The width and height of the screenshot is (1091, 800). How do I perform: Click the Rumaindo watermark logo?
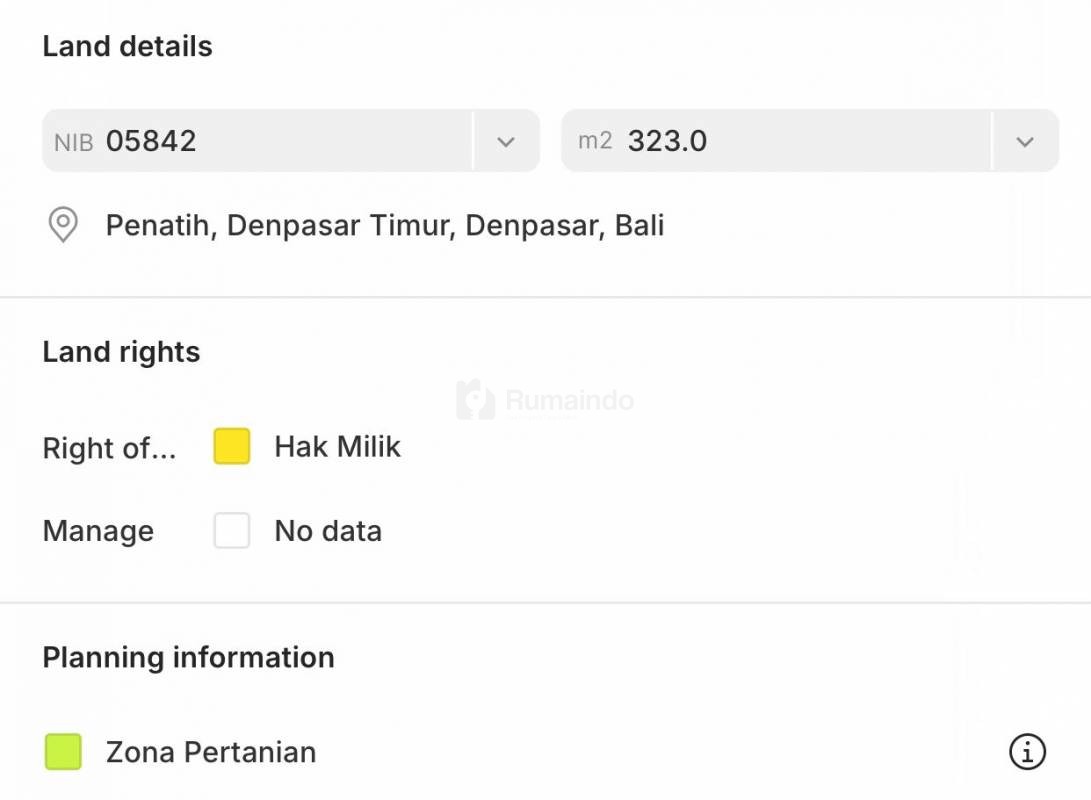476,400
